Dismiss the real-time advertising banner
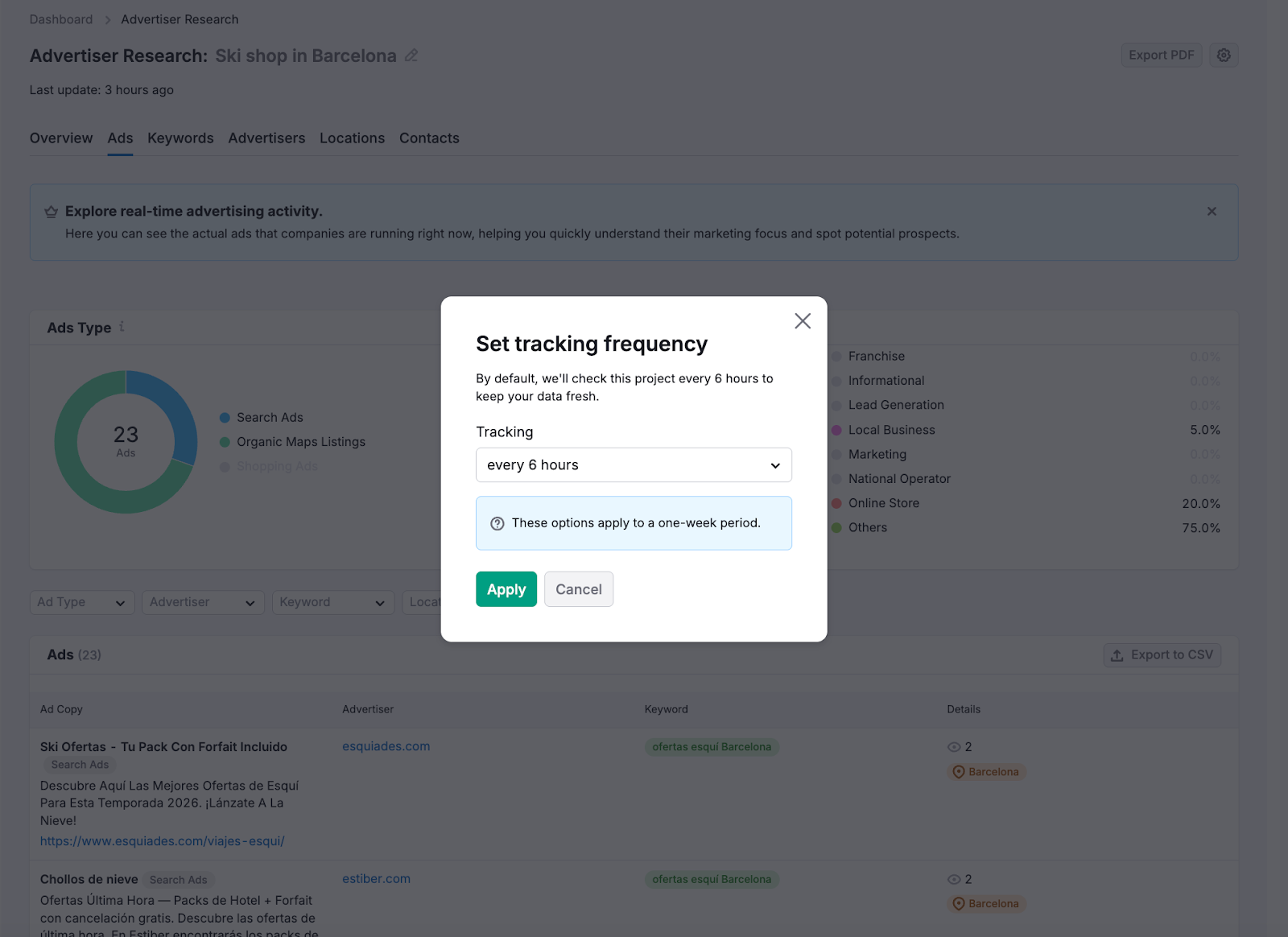 [1212, 211]
